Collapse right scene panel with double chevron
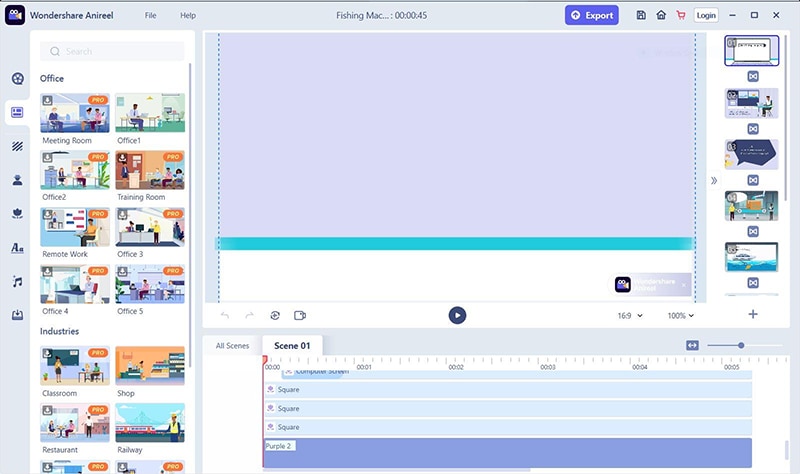The width and height of the screenshot is (800, 474). (714, 180)
